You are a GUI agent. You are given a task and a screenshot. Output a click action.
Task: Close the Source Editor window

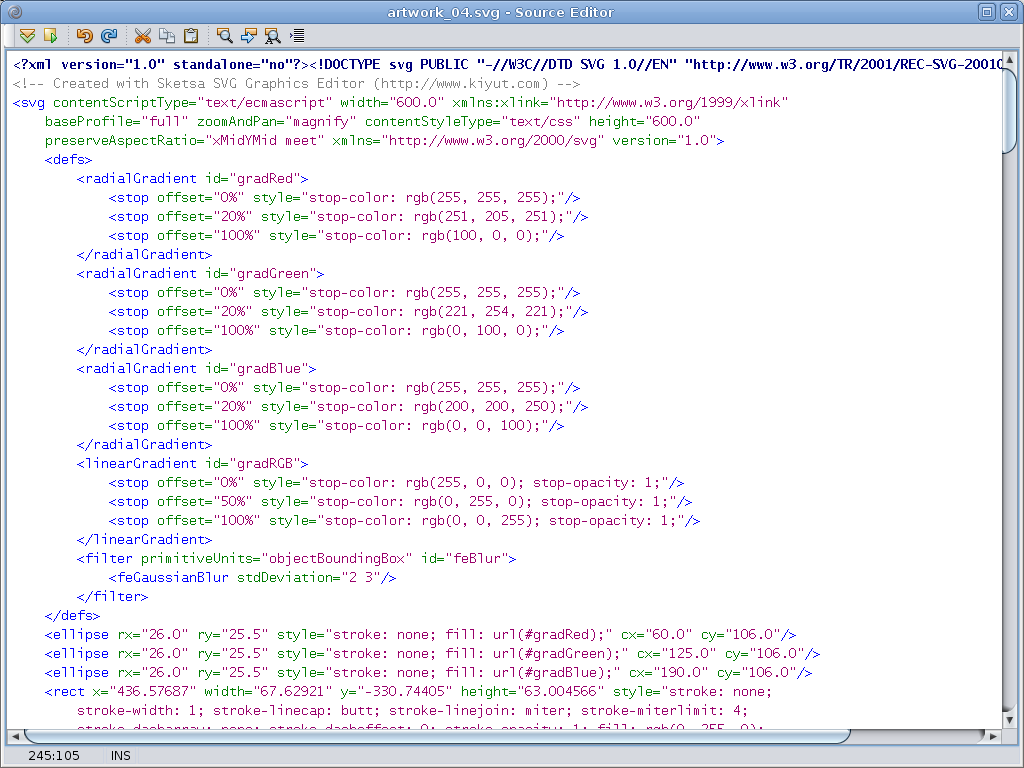(1008, 12)
